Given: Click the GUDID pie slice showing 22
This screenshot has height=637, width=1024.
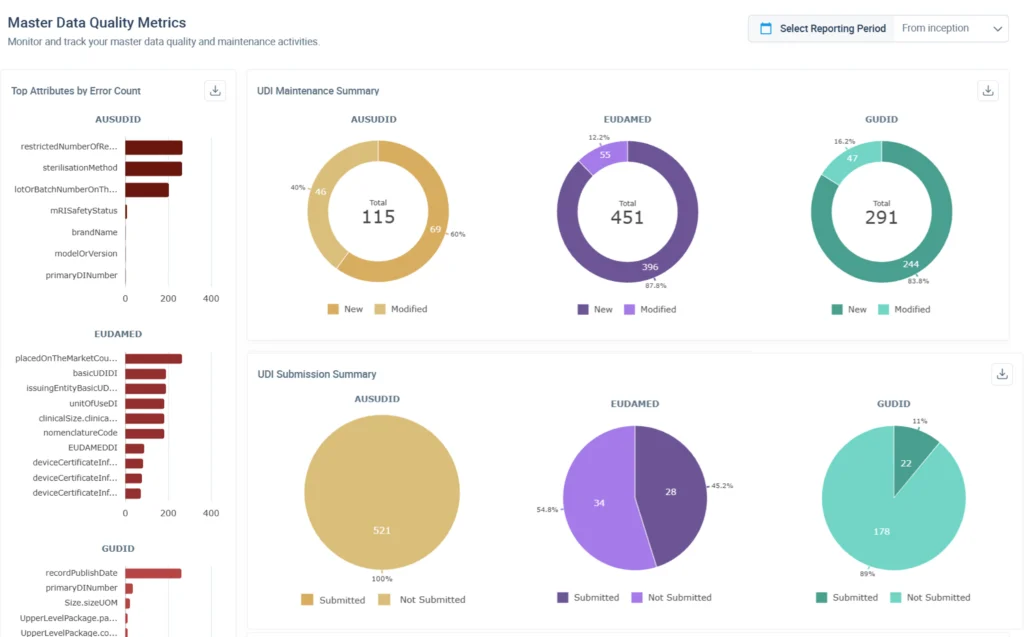Looking at the screenshot, I should point(906,463).
